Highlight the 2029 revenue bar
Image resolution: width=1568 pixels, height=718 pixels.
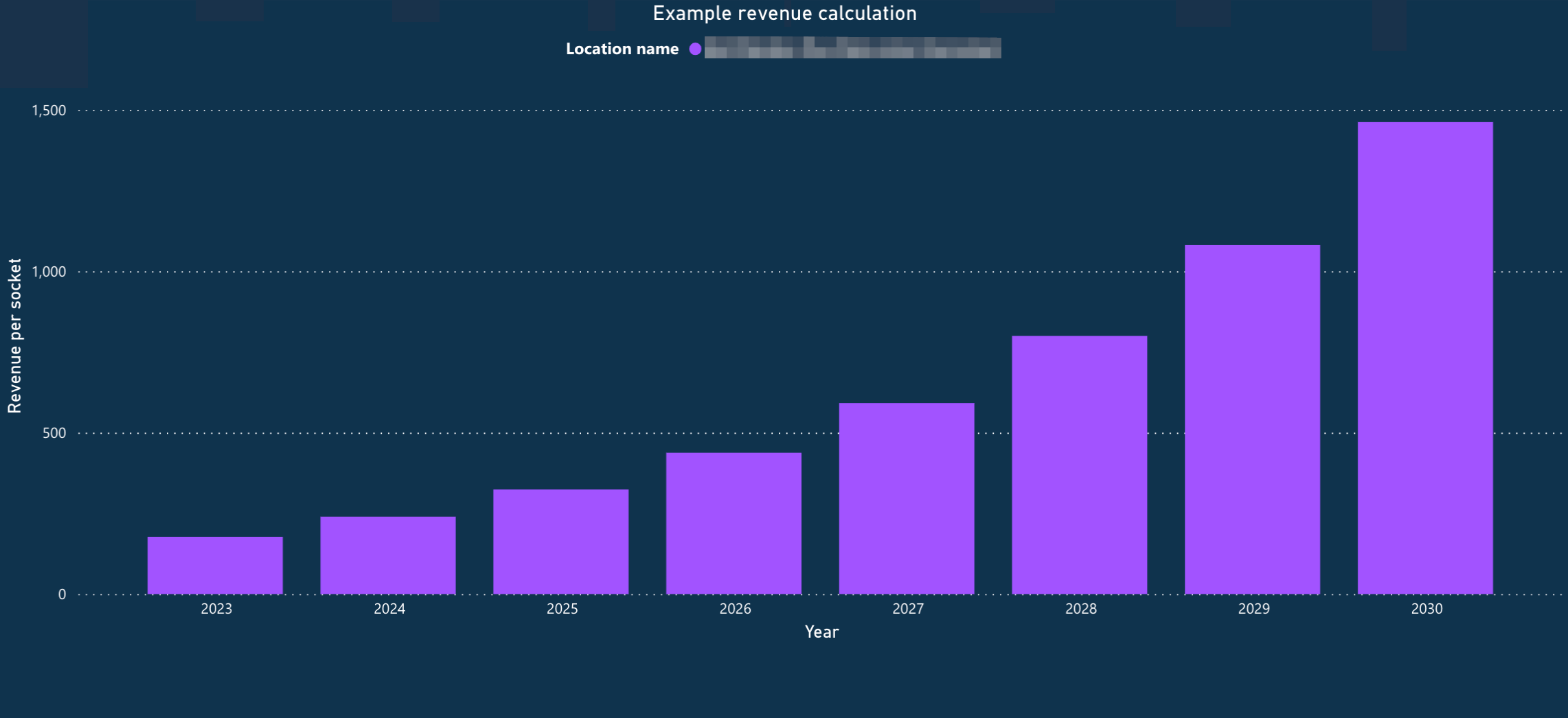tap(1252, 419)
